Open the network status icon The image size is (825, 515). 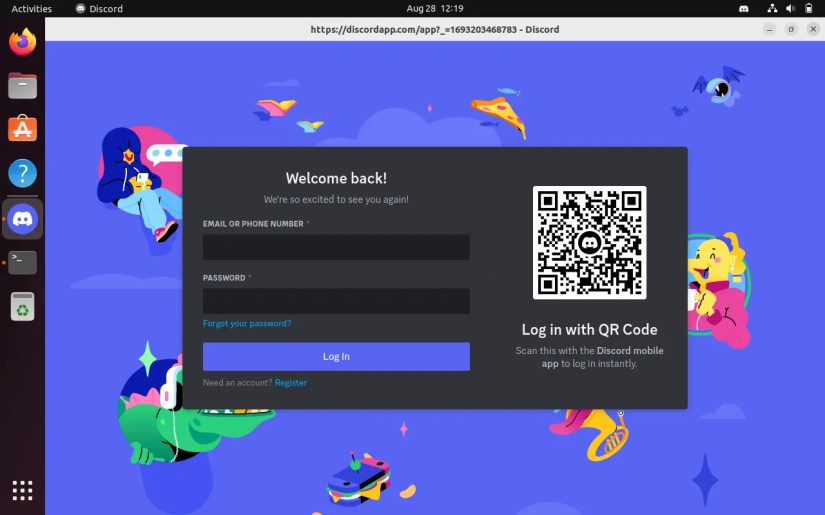click(772, 8)
